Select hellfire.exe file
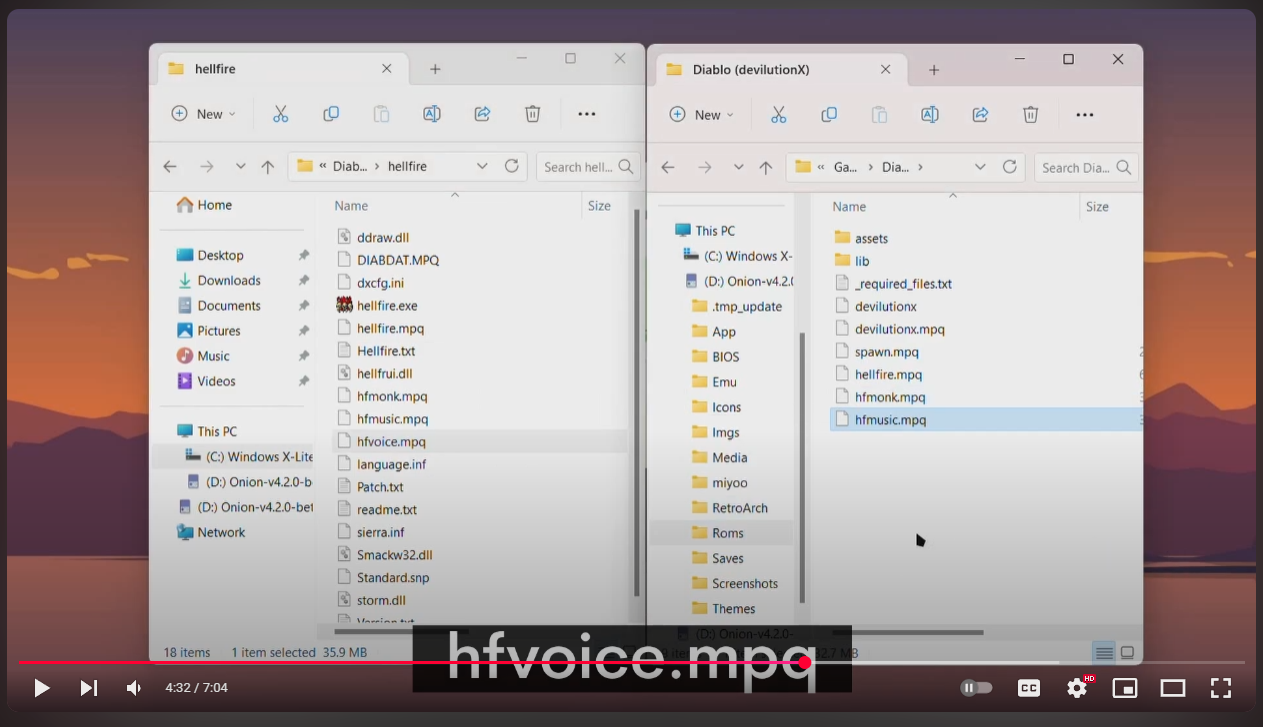The width and height of the screenshot is (1263, 727). point(377,305)
